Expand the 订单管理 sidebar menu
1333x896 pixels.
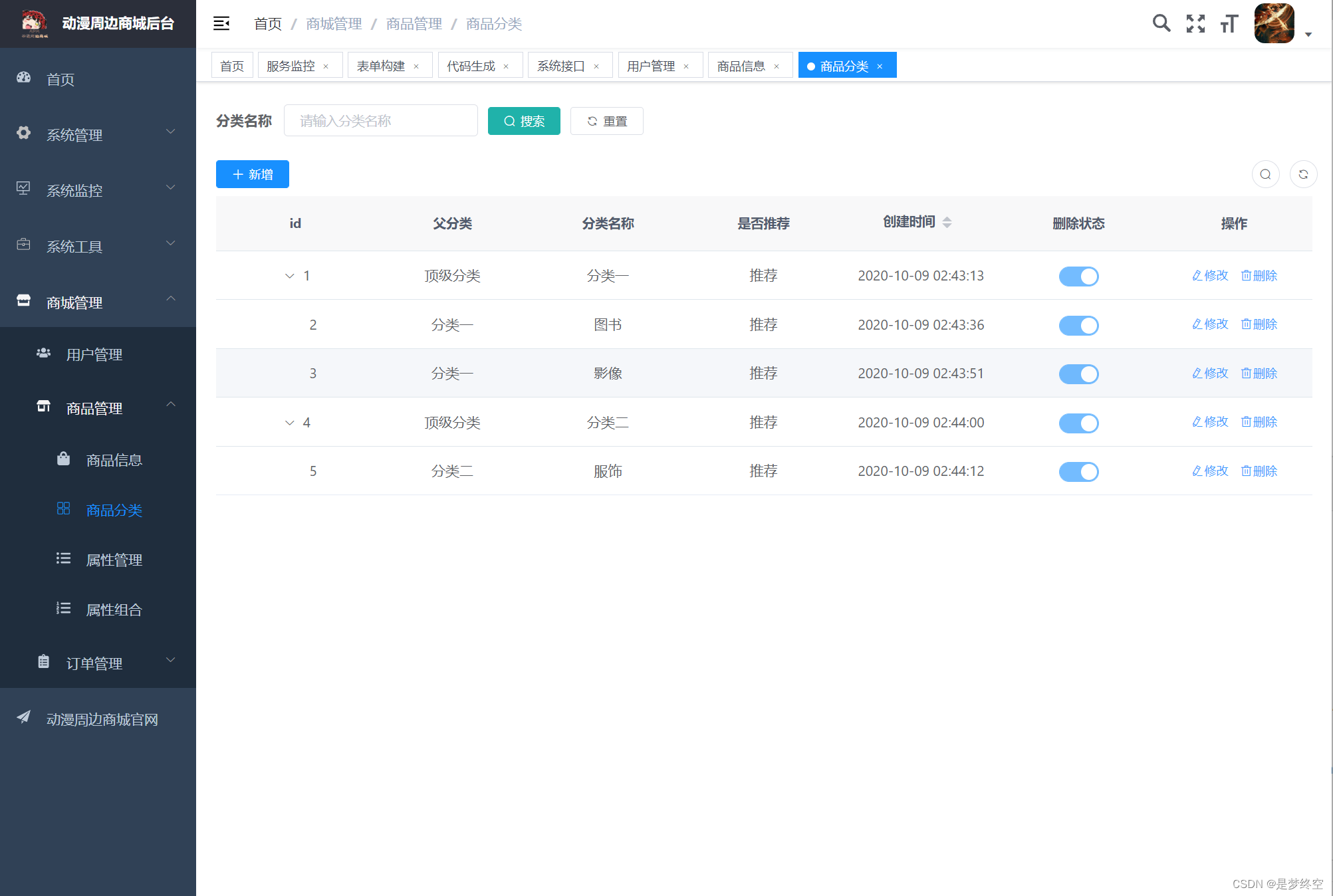tap(95, 663)
